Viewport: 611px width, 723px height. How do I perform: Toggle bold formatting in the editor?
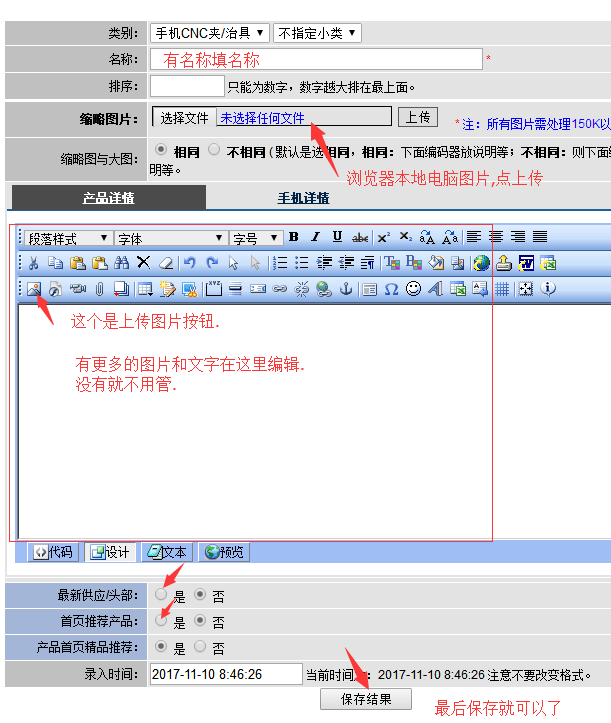[x=294, y=237]
